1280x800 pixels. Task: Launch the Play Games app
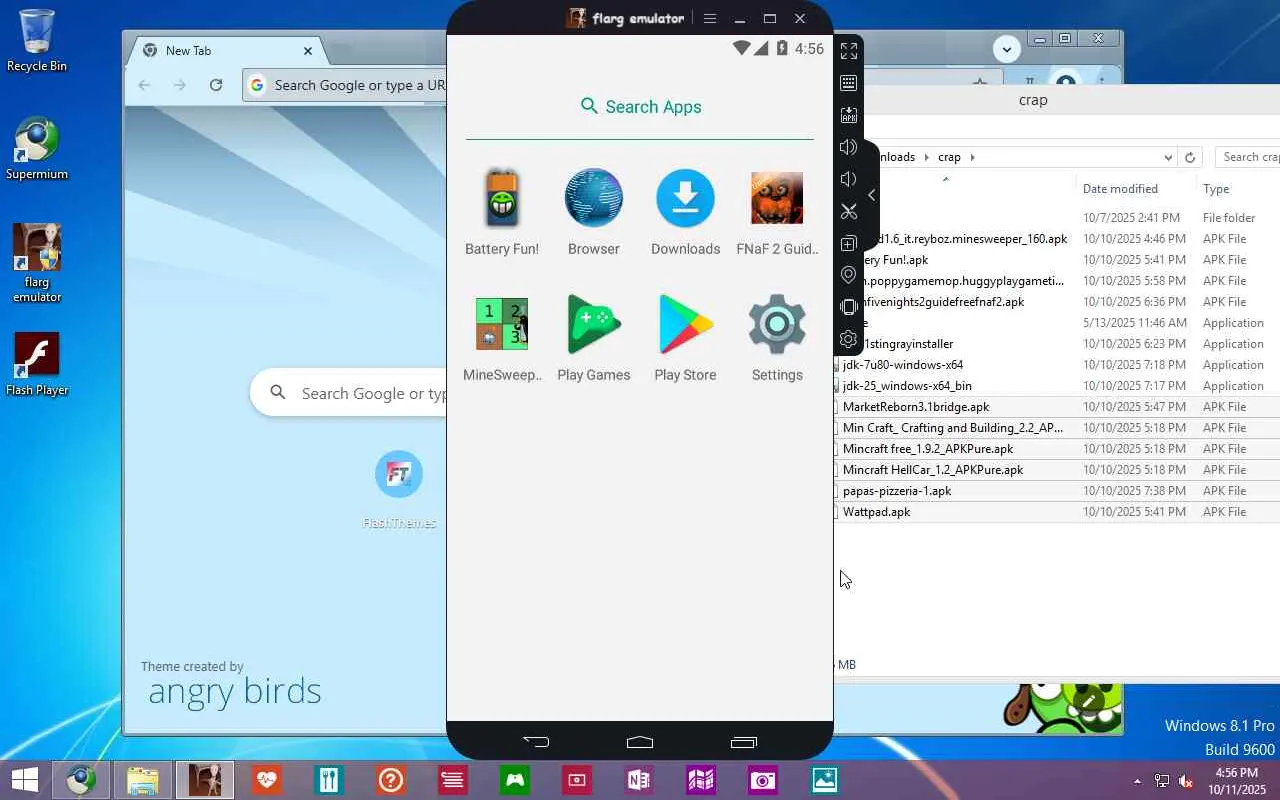tap(594, 337)
